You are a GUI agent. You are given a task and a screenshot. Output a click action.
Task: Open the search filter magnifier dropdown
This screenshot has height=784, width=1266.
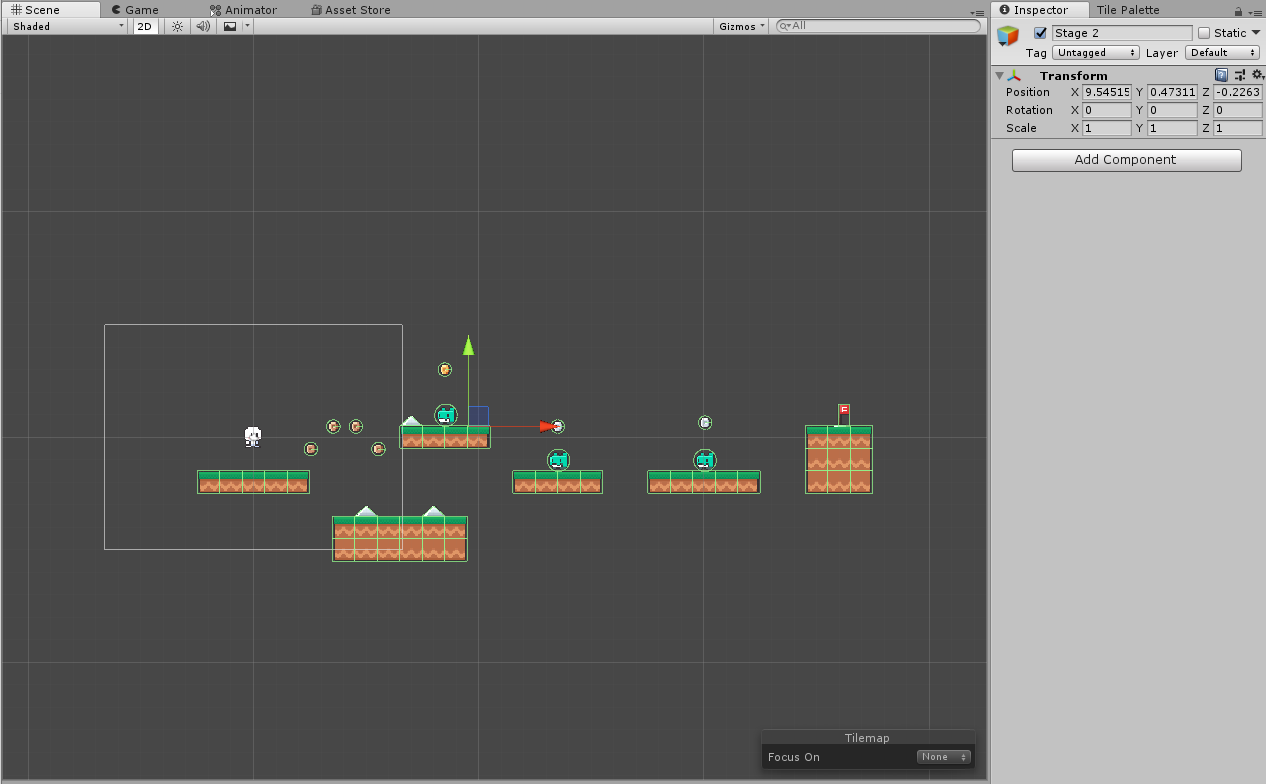click(x=786, y=26)
